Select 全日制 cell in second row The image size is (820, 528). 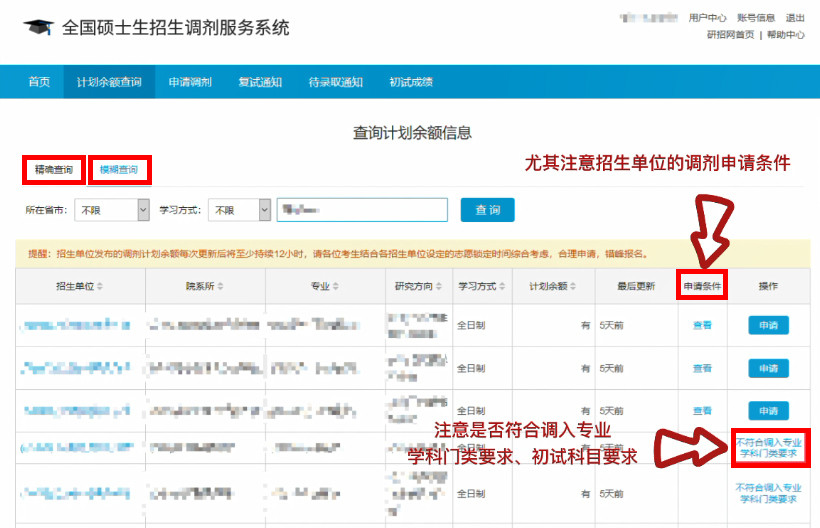click(471, 369)
